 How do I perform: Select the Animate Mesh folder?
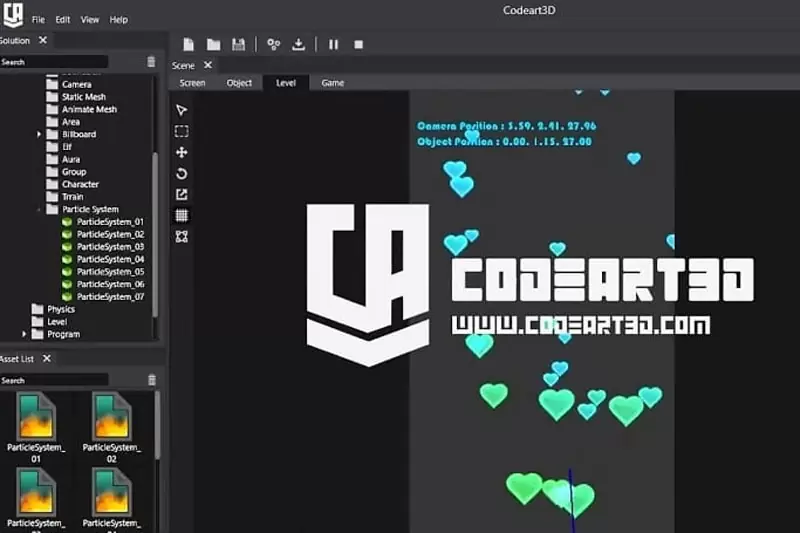[x=82, y=109]
